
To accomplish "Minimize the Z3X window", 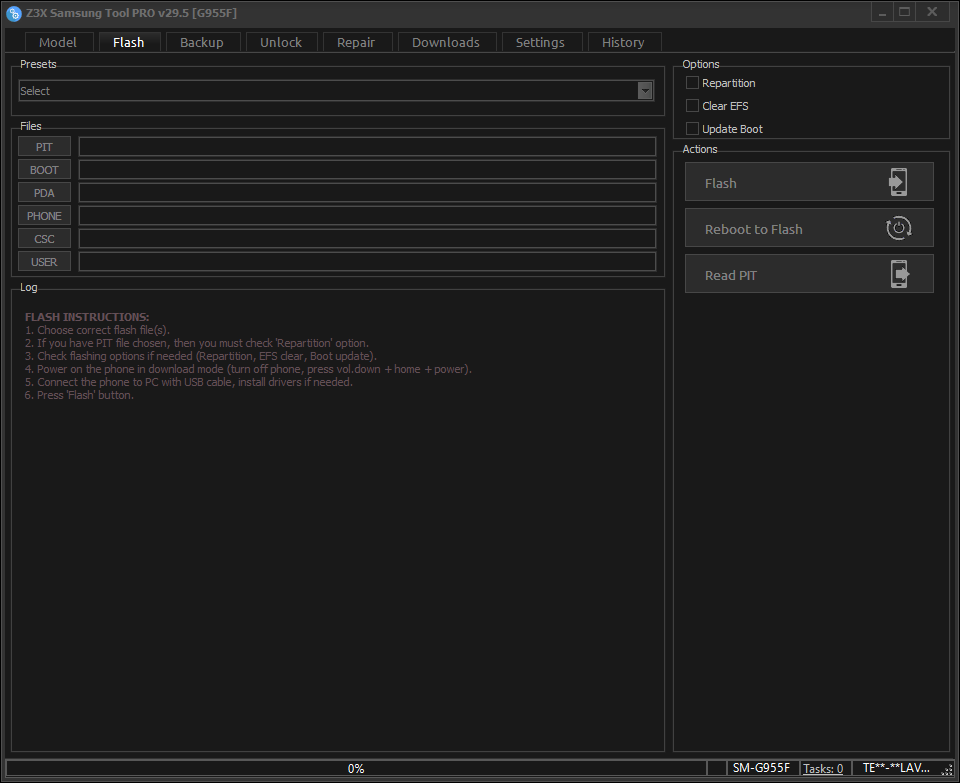I will [882, 12].
